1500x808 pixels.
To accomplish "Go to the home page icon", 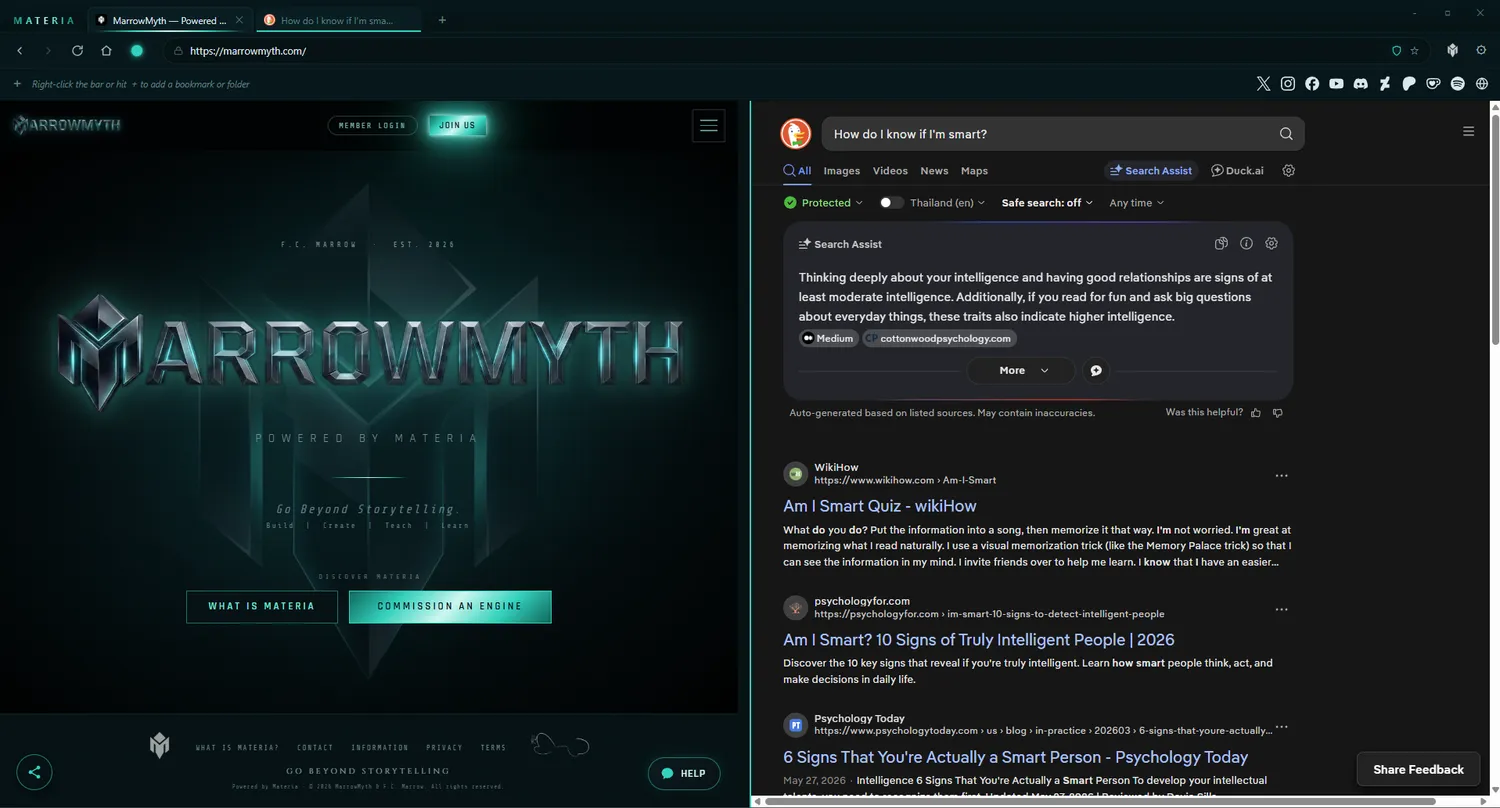I will coord(106,50).
